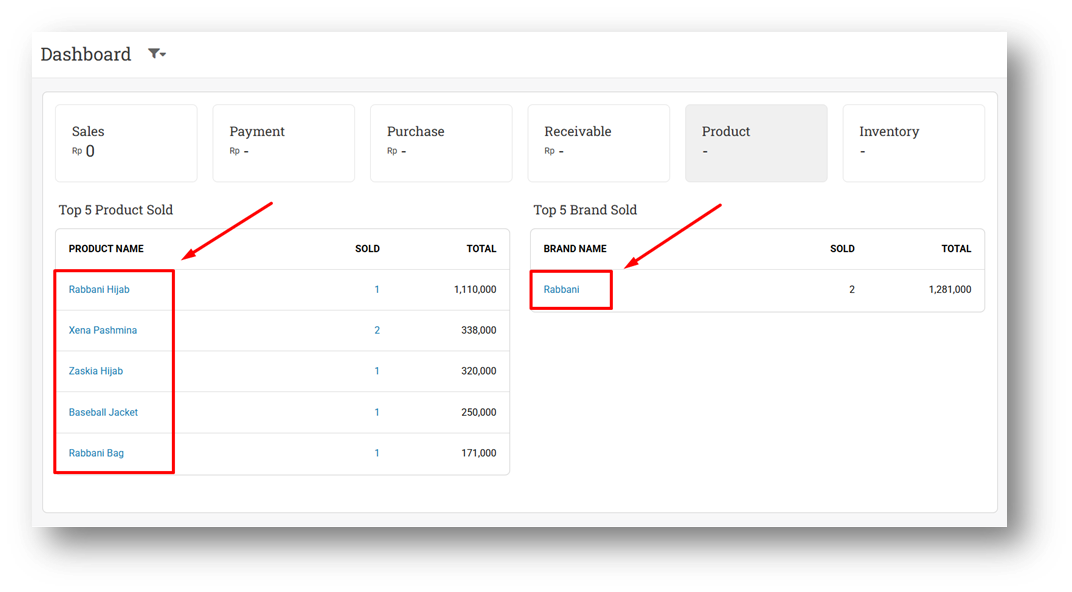Click sold count for Xena Pashmina
Viewport: 1072px width, 592px height.
377,330
